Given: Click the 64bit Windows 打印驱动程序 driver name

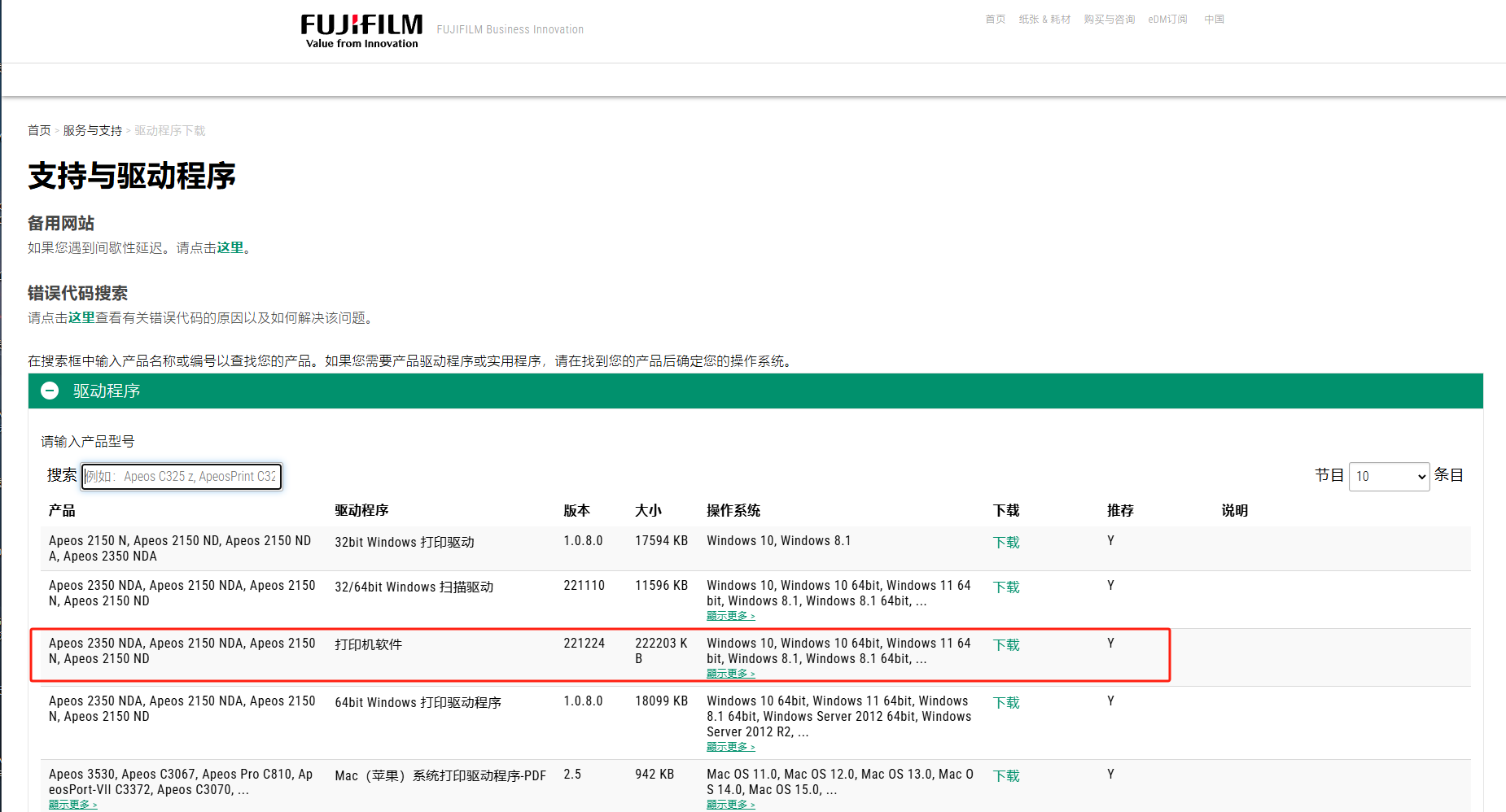Looking at the screenshot, I should point(418,702).
